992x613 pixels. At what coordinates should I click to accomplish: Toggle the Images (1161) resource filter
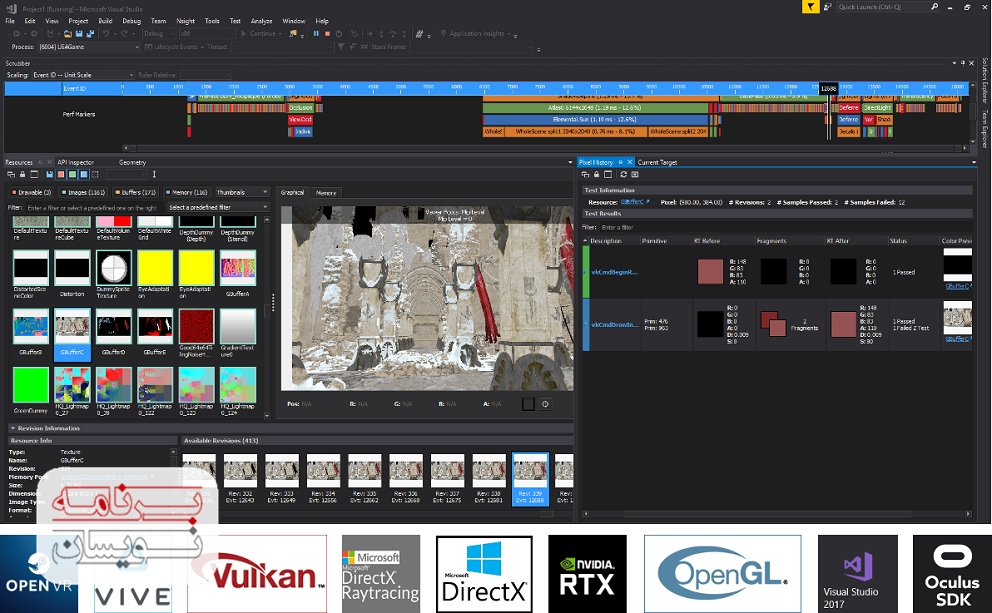pos(83,192)
